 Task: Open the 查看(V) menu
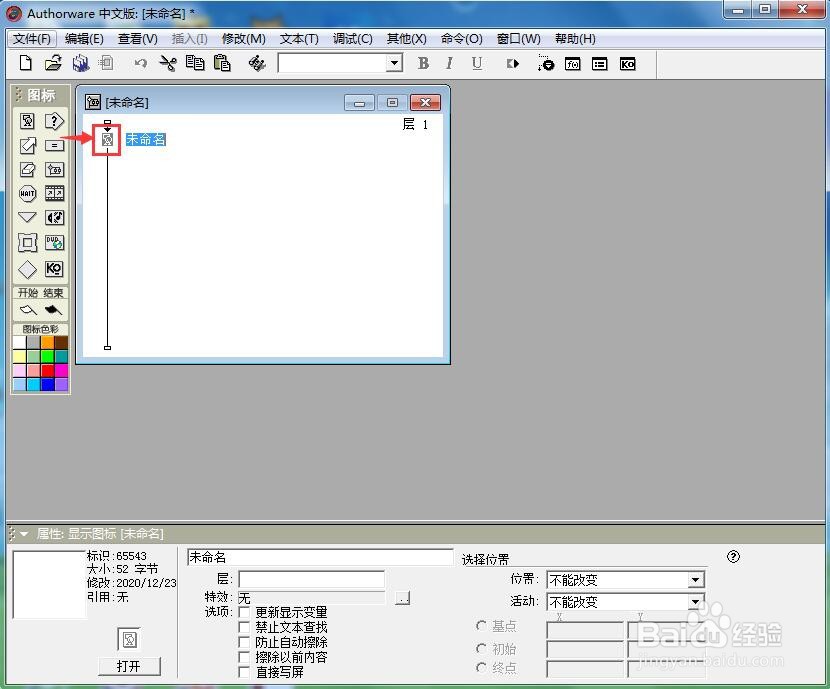point(138,39)
